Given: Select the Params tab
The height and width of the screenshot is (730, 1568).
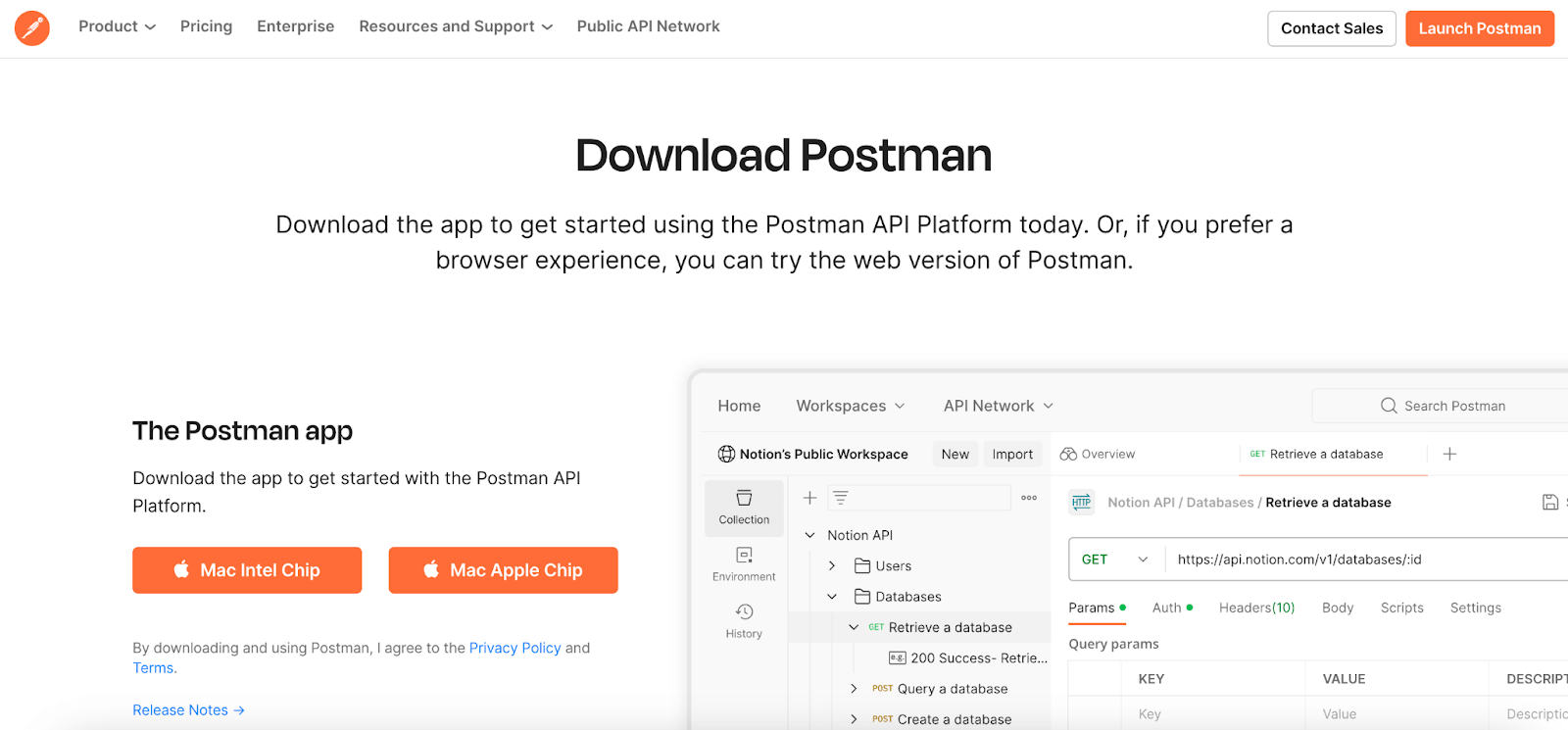Looking at the screenshot, I should [1098, 608].
